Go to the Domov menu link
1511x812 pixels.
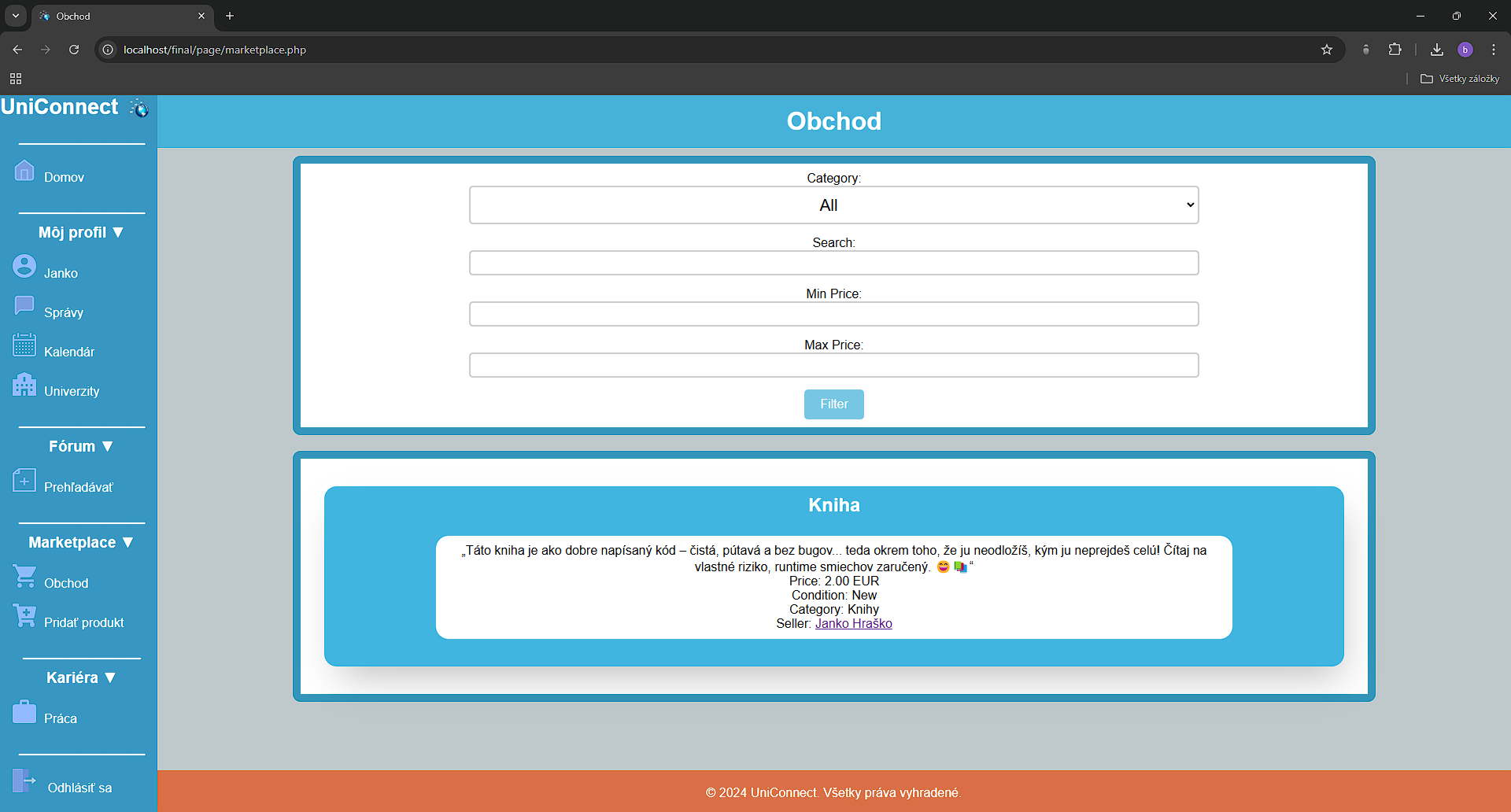coord(64,178)
